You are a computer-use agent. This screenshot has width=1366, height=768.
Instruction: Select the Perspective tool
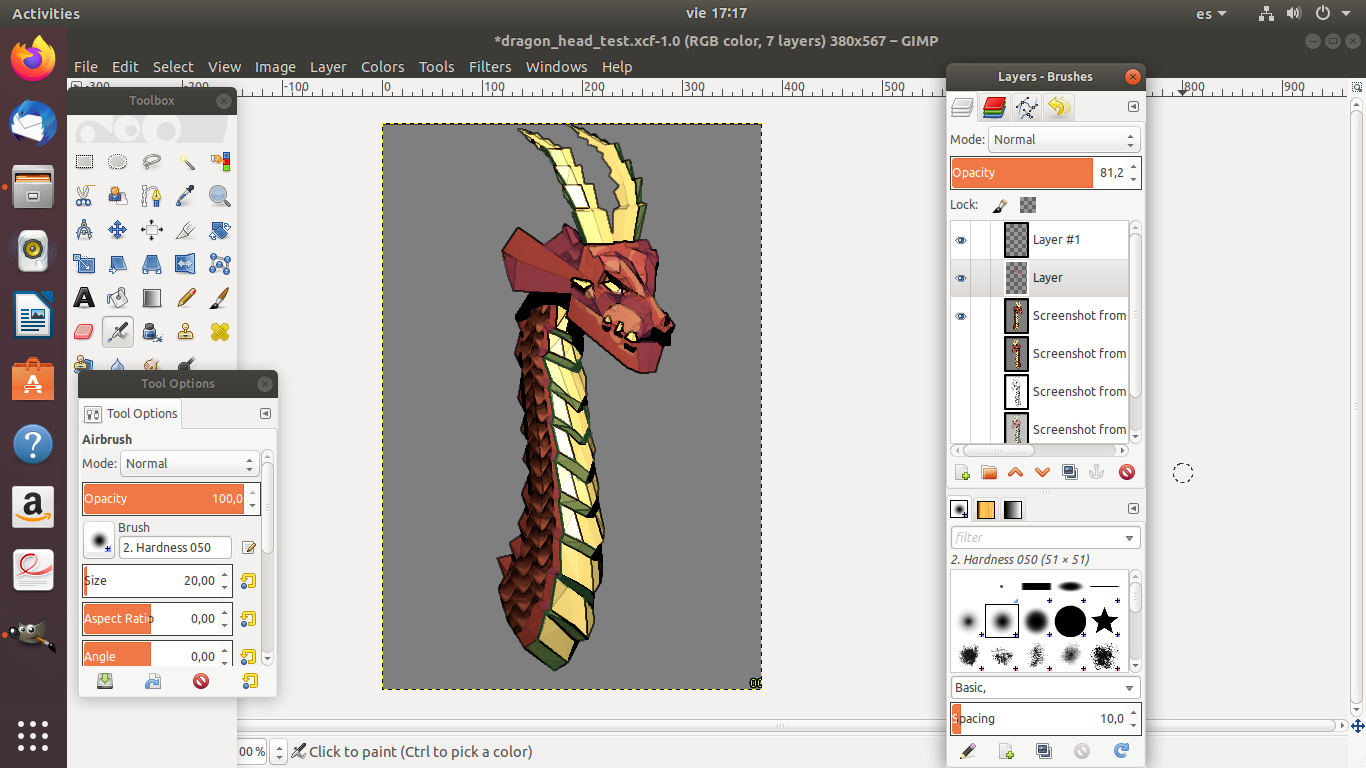click(152, 264)
